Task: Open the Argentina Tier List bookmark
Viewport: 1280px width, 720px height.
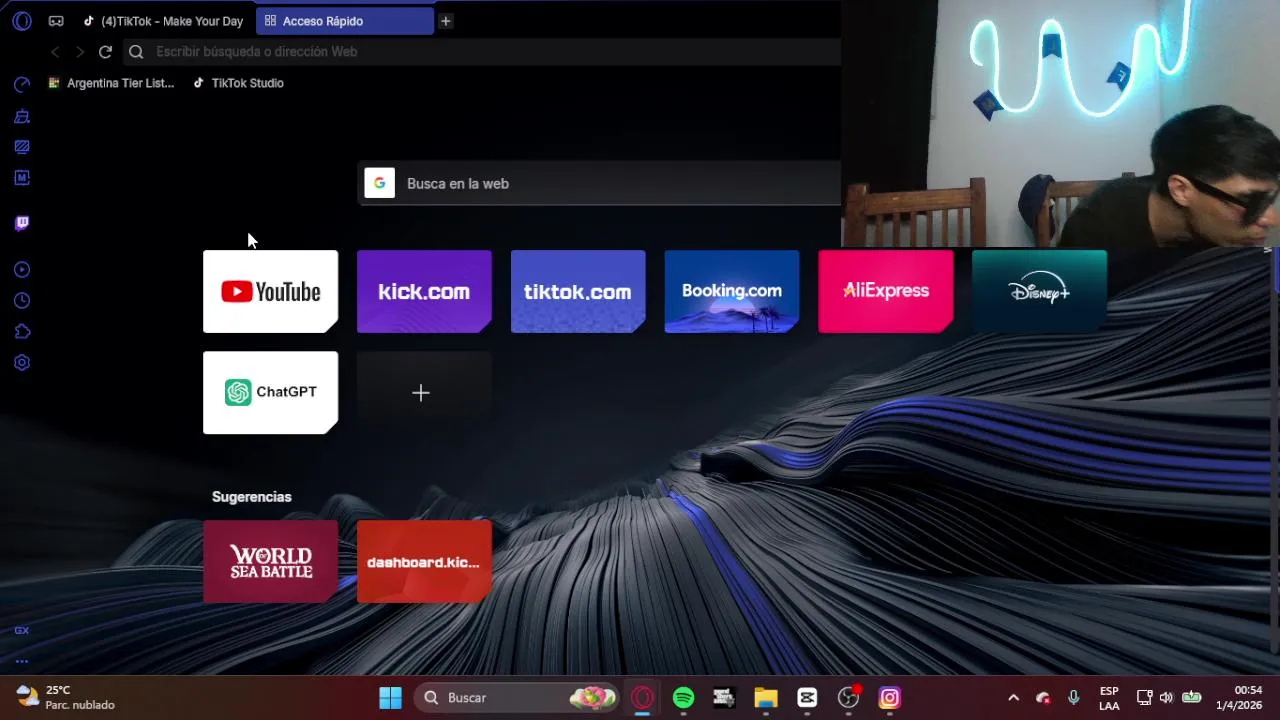Action: coord(111,83)
